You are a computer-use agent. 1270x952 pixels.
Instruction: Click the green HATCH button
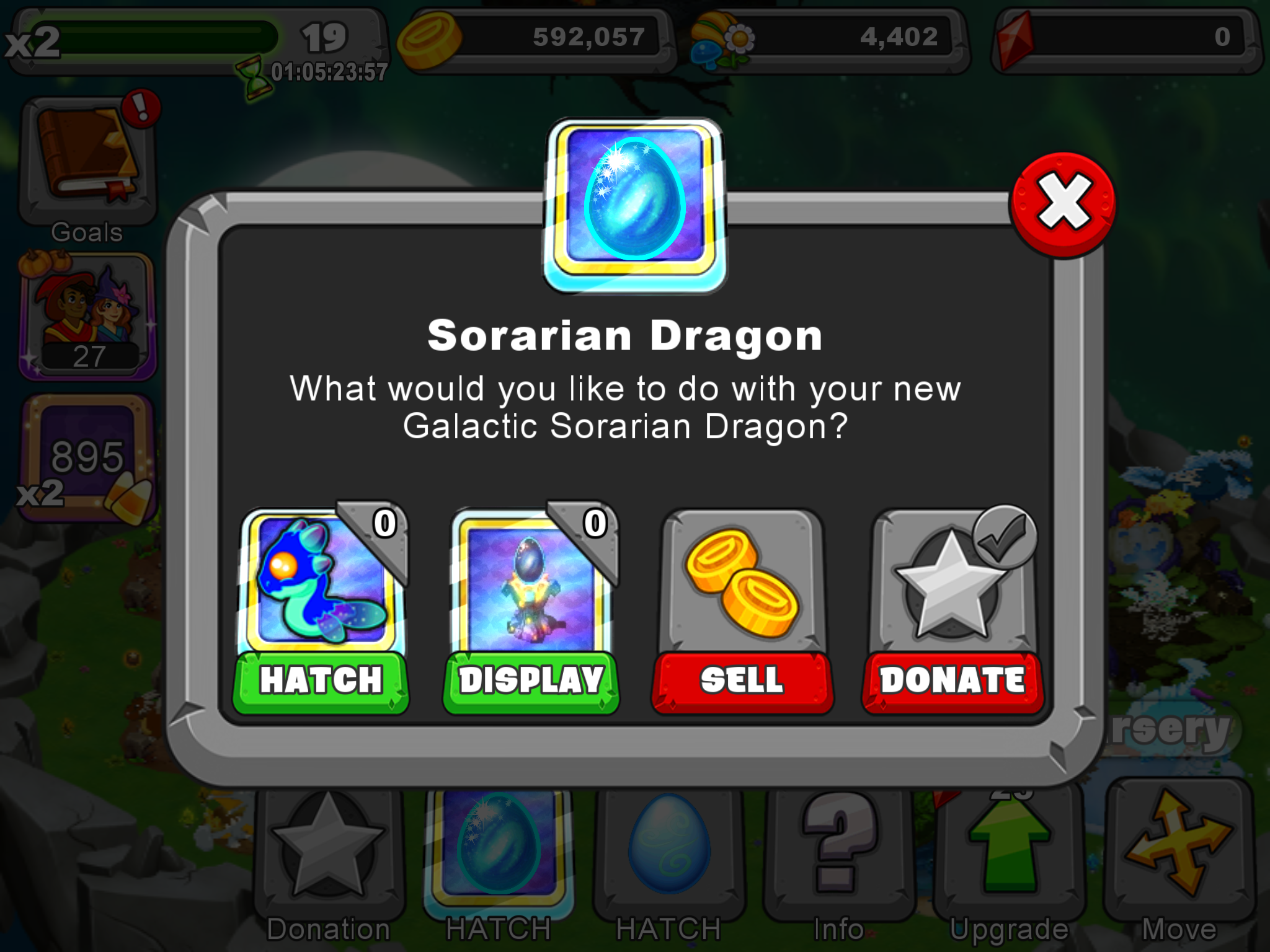[321, 681]
